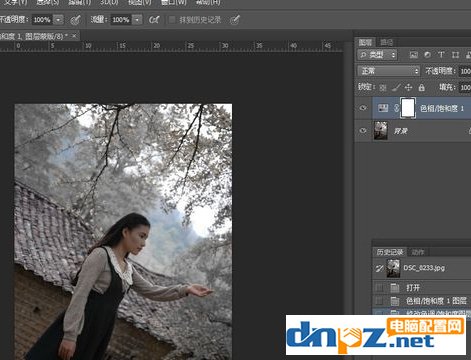Filter layers by adjustment layers icon

[x=427, y=55]
